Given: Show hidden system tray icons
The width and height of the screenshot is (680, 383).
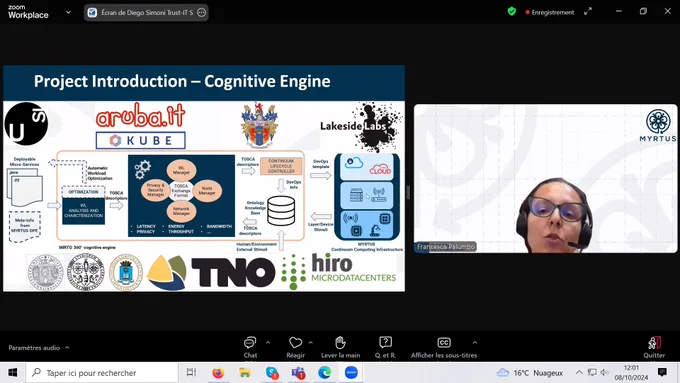Looking at the screenshot, I should pos(579,373).
